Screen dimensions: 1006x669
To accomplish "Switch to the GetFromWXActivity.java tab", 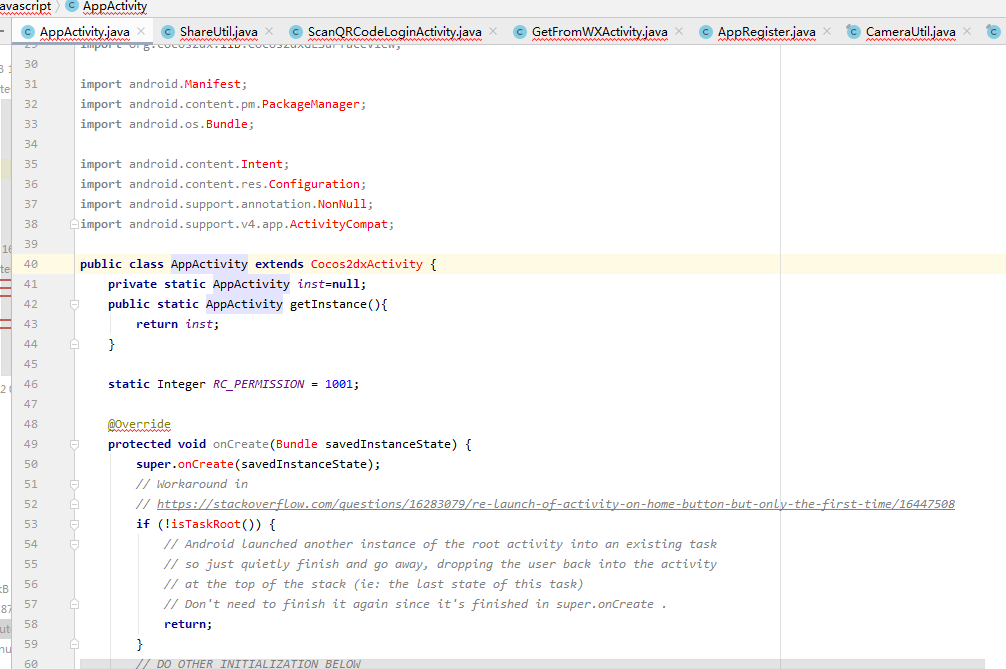I will [599, 31].
